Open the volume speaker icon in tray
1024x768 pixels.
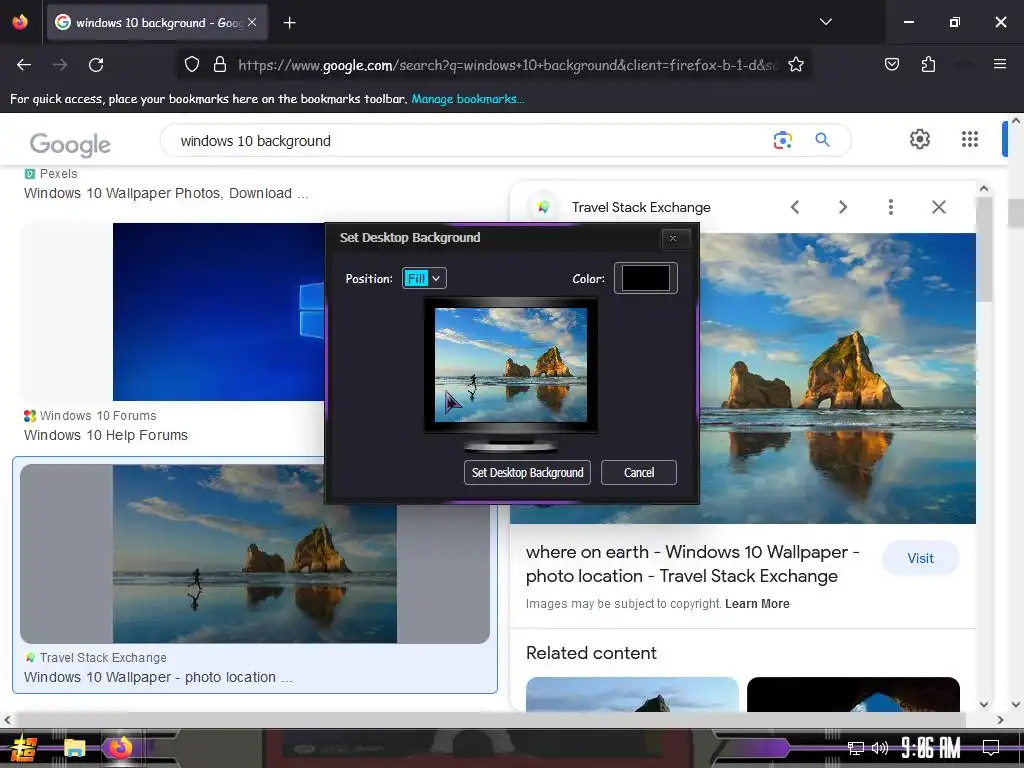click(x=880, y=748)
